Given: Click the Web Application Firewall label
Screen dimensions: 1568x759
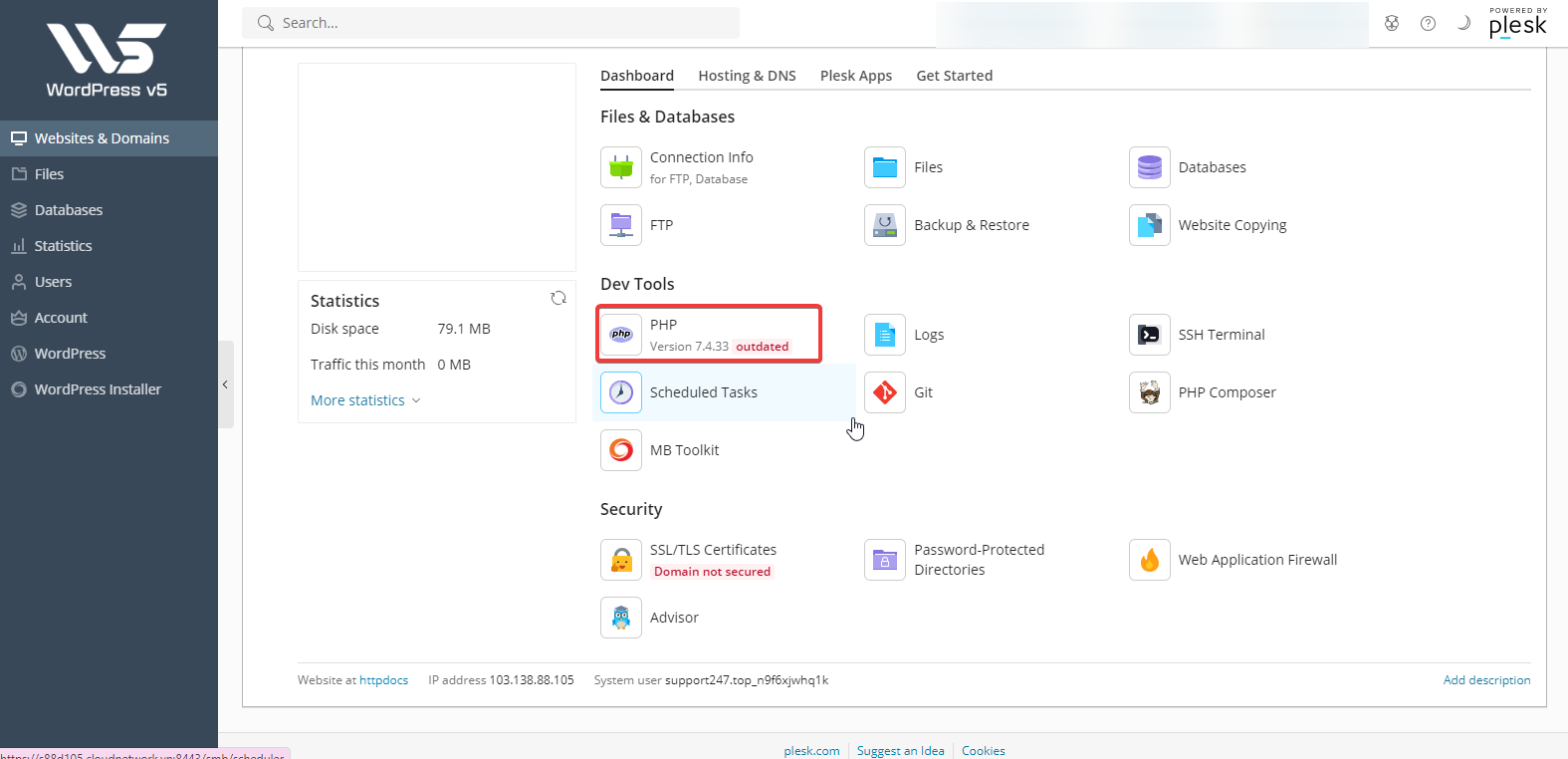Looking at the screenshot, I should tap(1257, 560).
